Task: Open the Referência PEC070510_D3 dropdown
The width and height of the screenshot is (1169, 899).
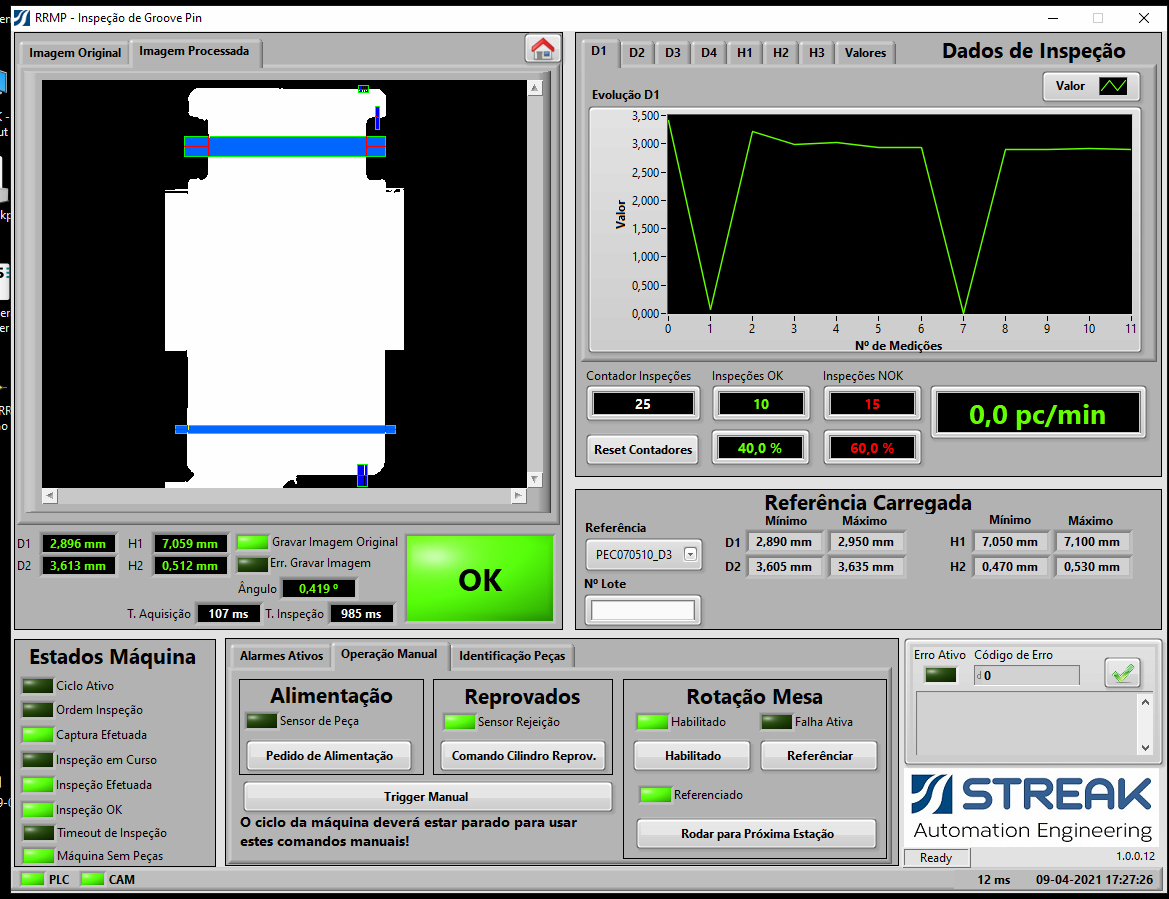Action: tap(689, 555)
